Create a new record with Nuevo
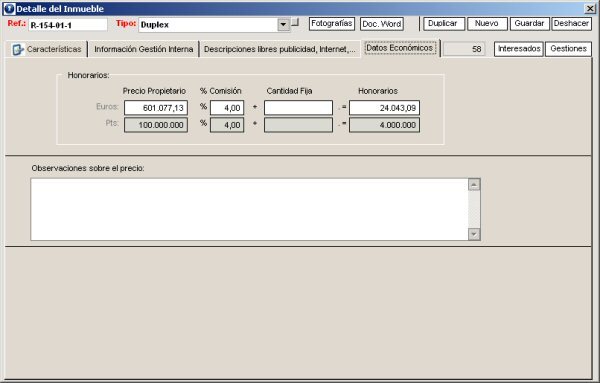The image size is (600, 383). point(487,24)
